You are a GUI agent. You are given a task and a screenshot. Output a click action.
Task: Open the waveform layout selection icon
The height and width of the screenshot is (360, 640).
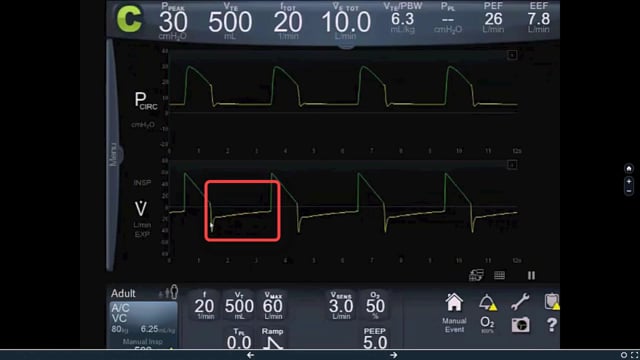(476, 276)
